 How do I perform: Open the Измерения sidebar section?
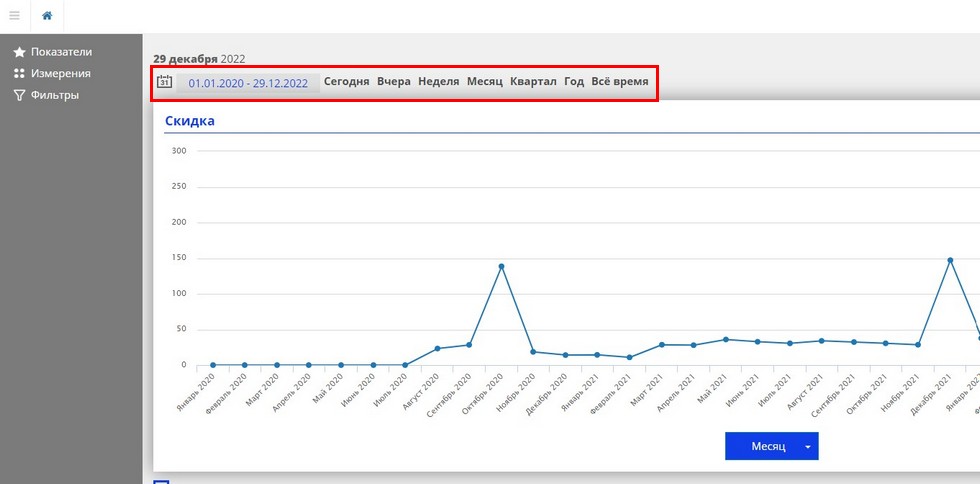[x=61, y=74]
